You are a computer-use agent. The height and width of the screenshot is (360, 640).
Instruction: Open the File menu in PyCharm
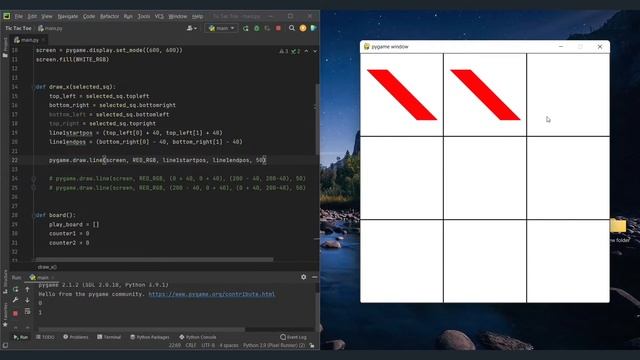[x=19, y=16]
